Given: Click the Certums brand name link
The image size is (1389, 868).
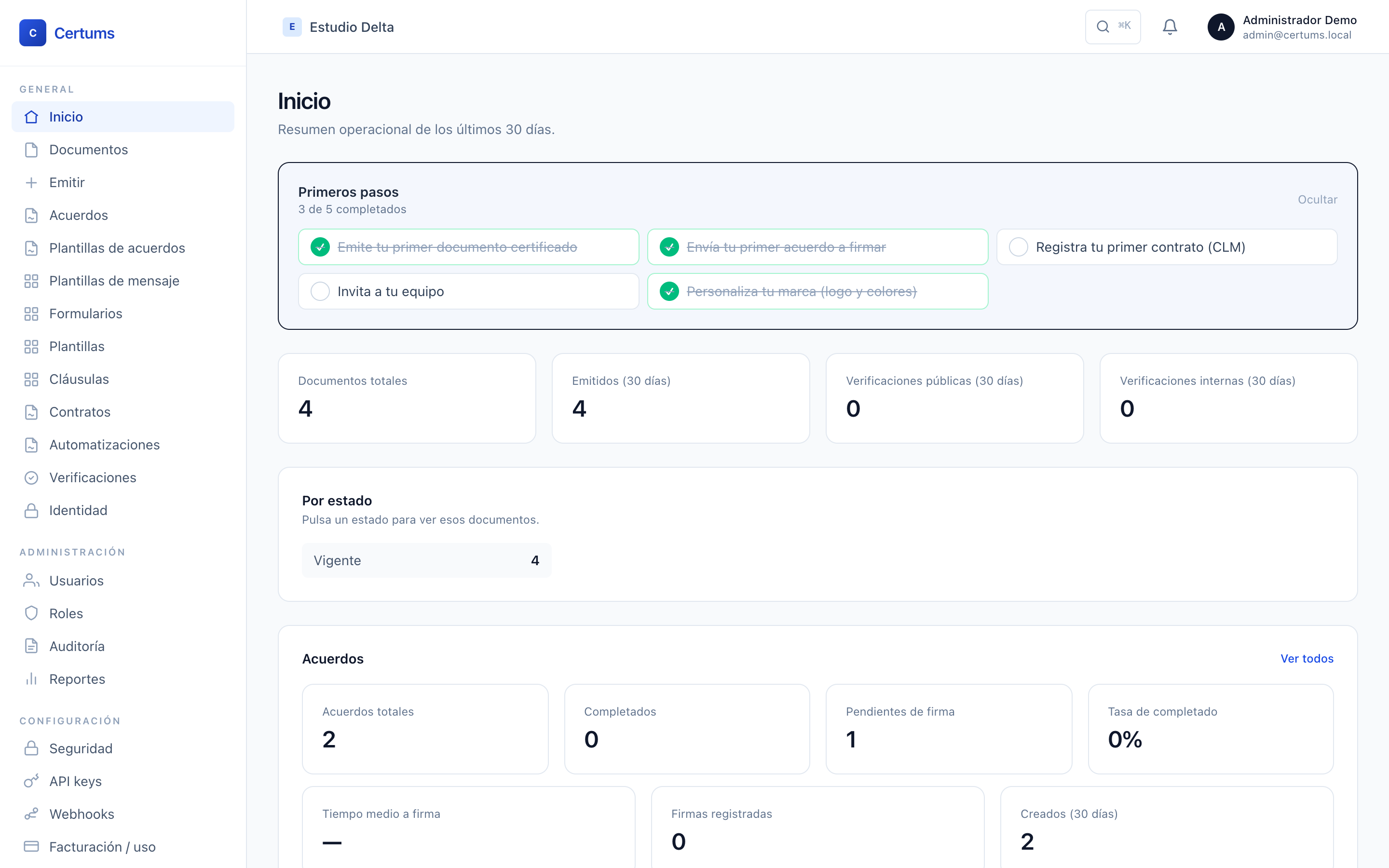Looking at the screenshot, I should pos(84,33).
